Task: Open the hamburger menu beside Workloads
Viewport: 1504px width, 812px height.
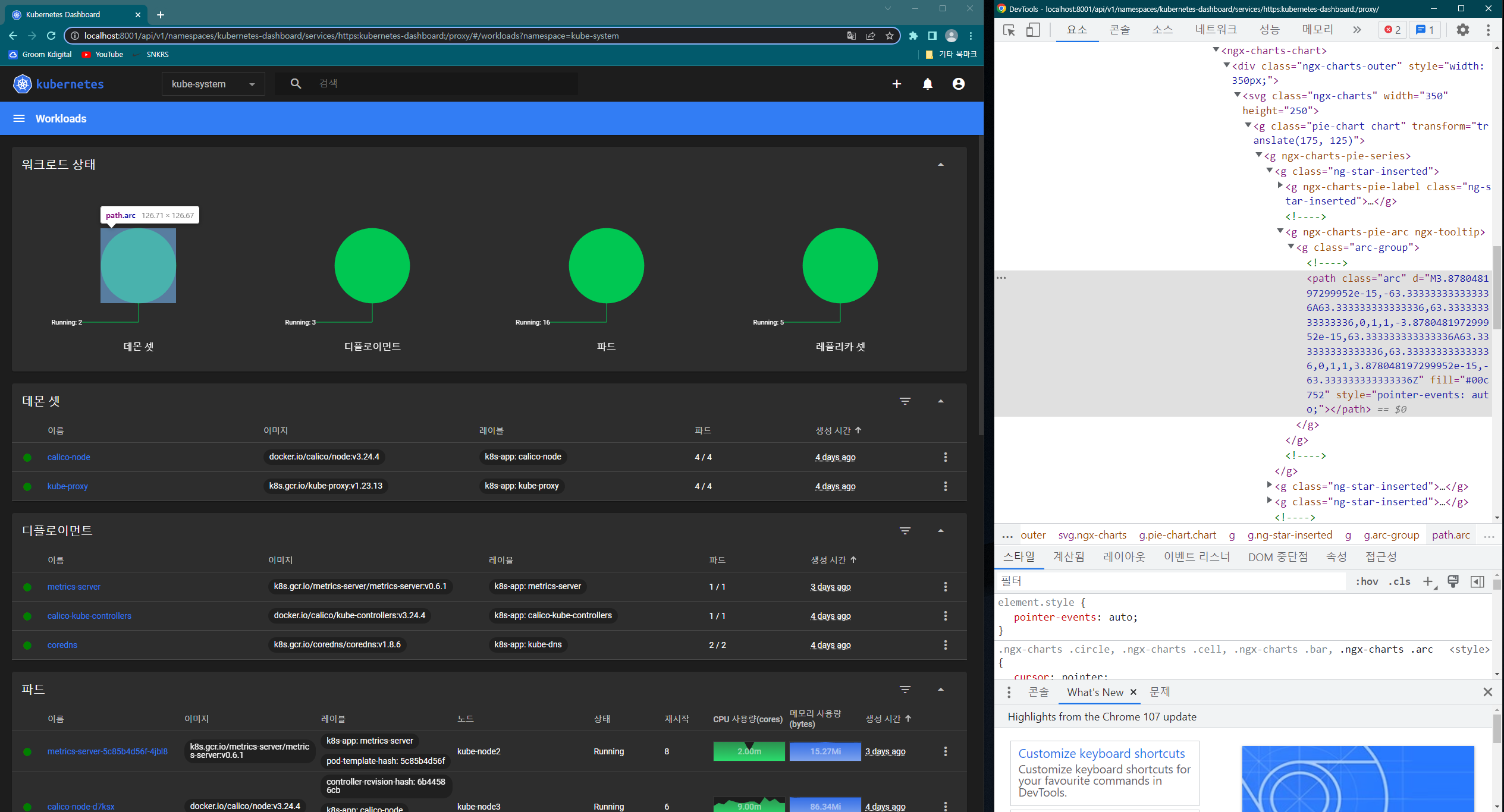Action: (x=19, y=118)
